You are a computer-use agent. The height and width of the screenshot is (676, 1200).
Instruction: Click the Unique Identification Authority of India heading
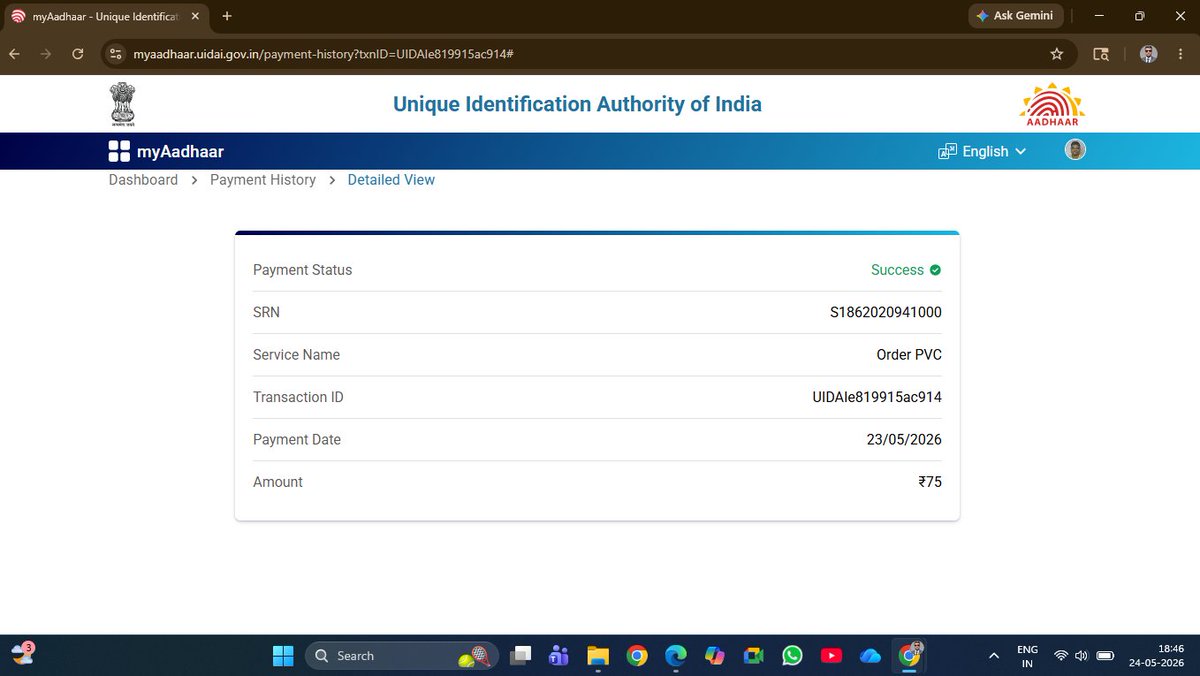point(577,104)
